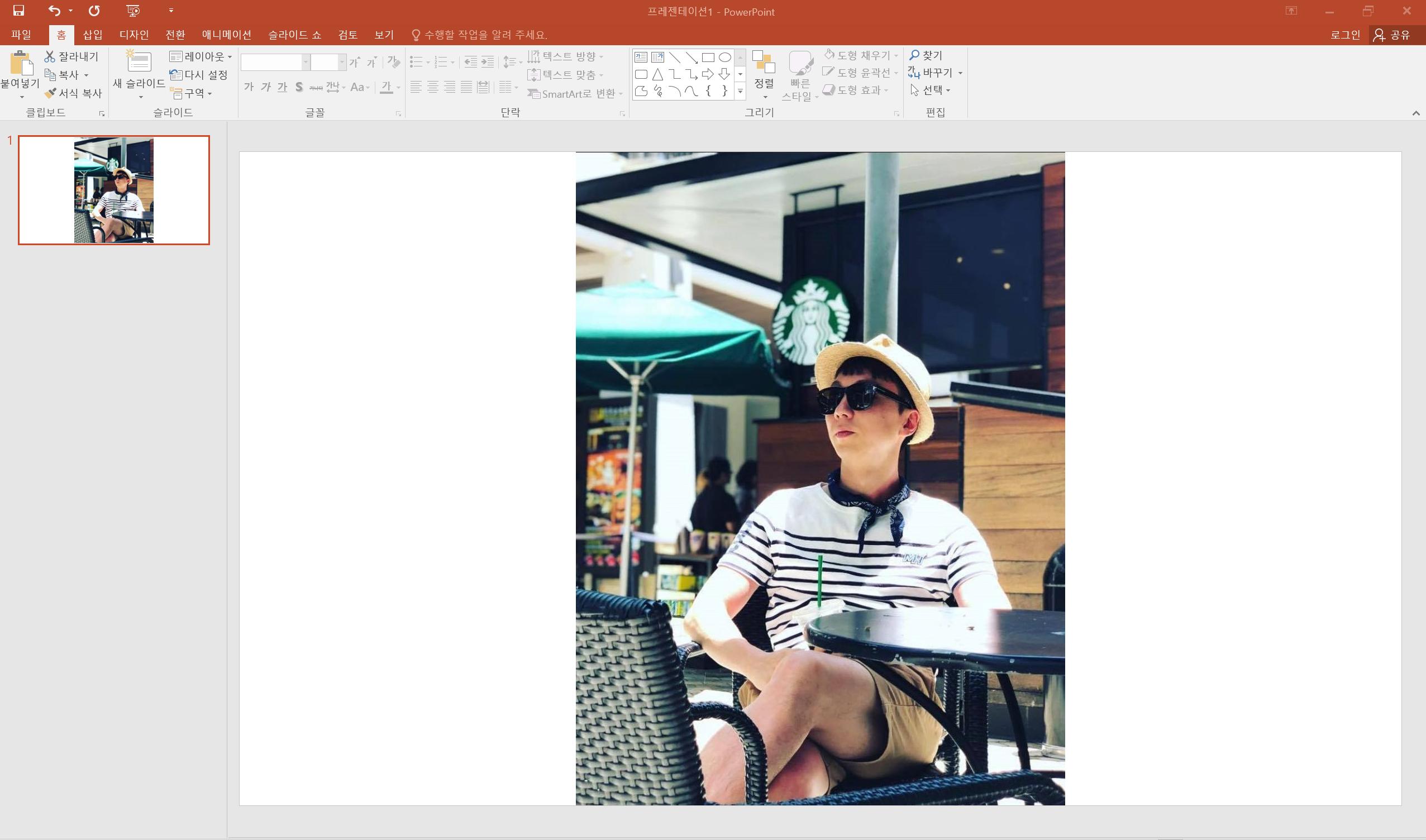The height and width of the screenshot is (840, 1426).
Task: Click Undo in the quick access toolbar
Action: (54, 11)
